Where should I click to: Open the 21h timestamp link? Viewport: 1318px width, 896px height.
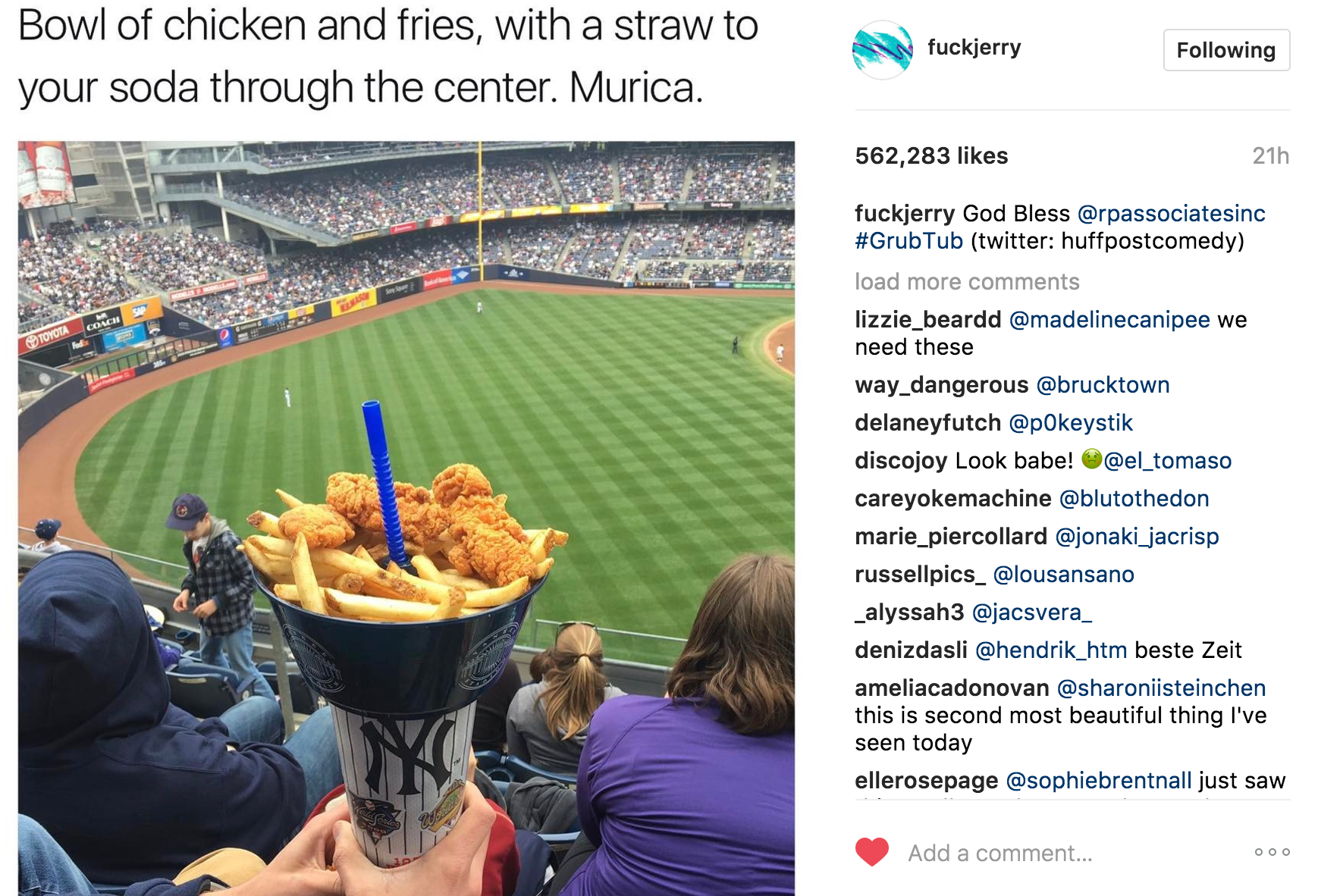(1270, 156)
